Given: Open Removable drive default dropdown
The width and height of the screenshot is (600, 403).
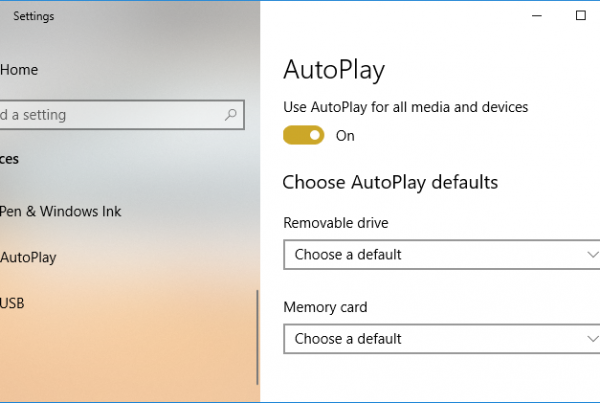Looking at the screenshot, I should pyautogui.click(x=442, y=255).
